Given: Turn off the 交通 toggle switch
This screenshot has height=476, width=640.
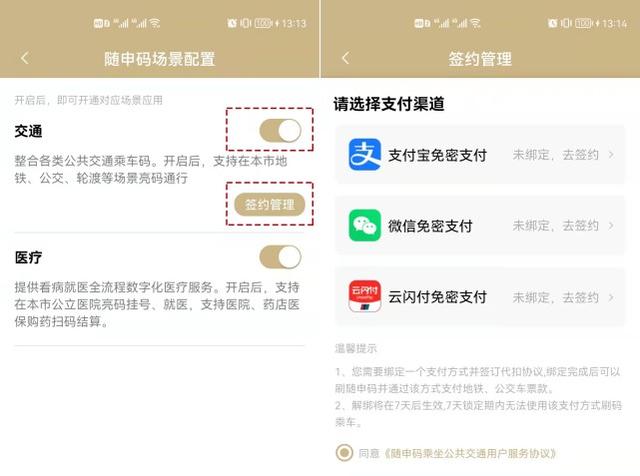Looking at the screenshot, I should (x=280, y=131).
